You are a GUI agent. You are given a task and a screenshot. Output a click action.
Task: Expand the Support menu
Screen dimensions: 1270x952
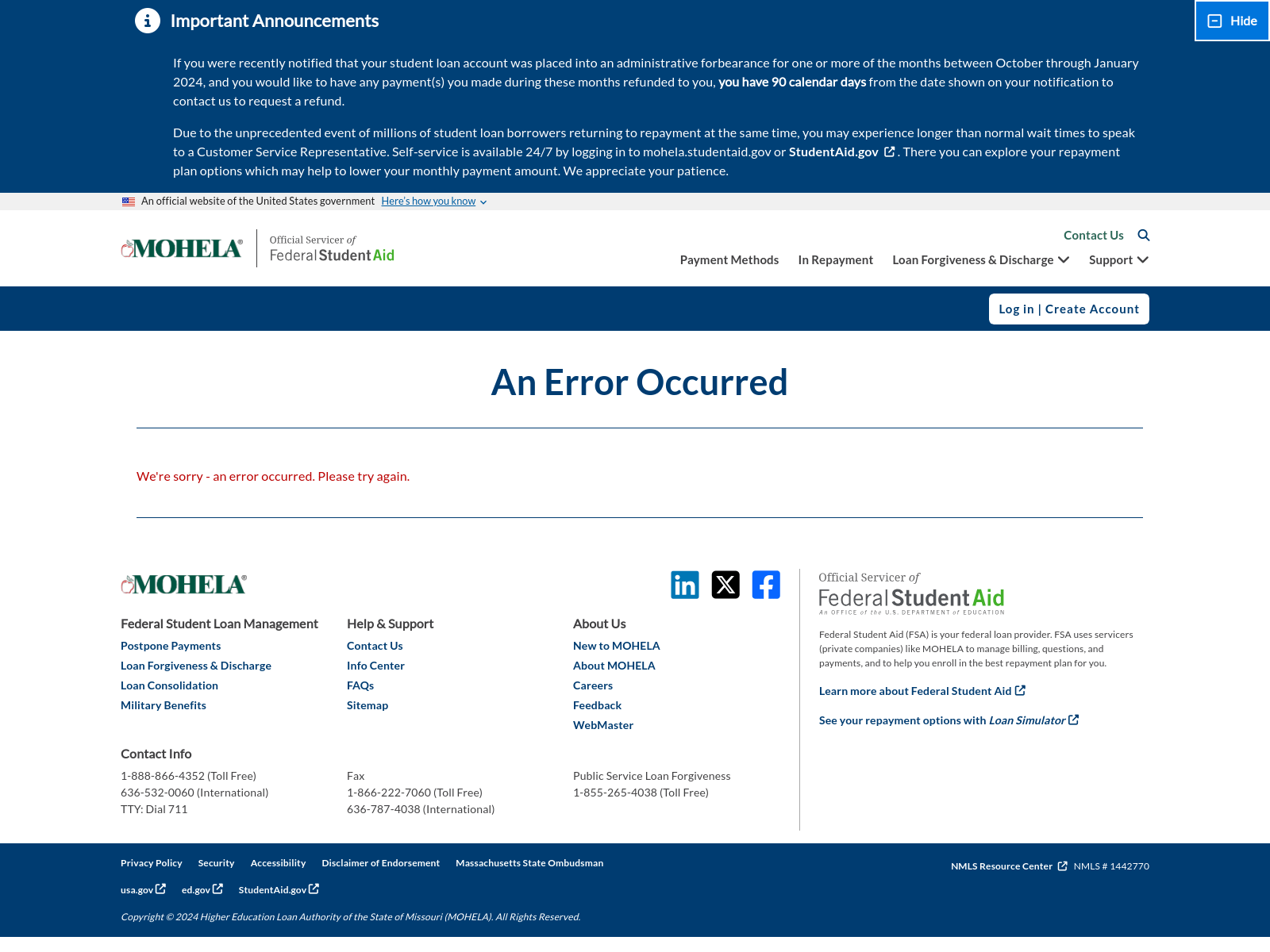[x=1118, y=260]
